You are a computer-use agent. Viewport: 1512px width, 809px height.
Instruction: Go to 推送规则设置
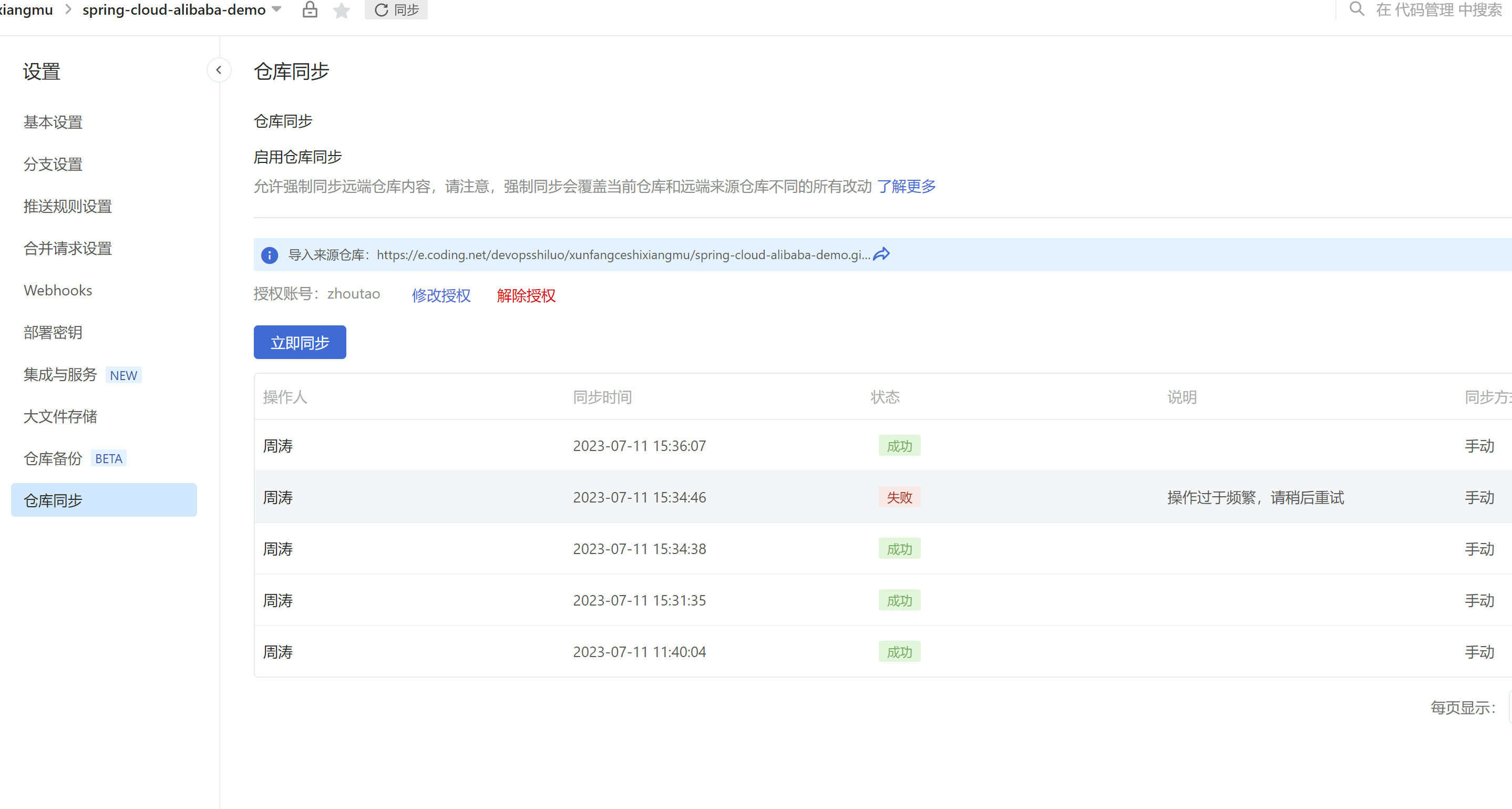tap(67, 206)
